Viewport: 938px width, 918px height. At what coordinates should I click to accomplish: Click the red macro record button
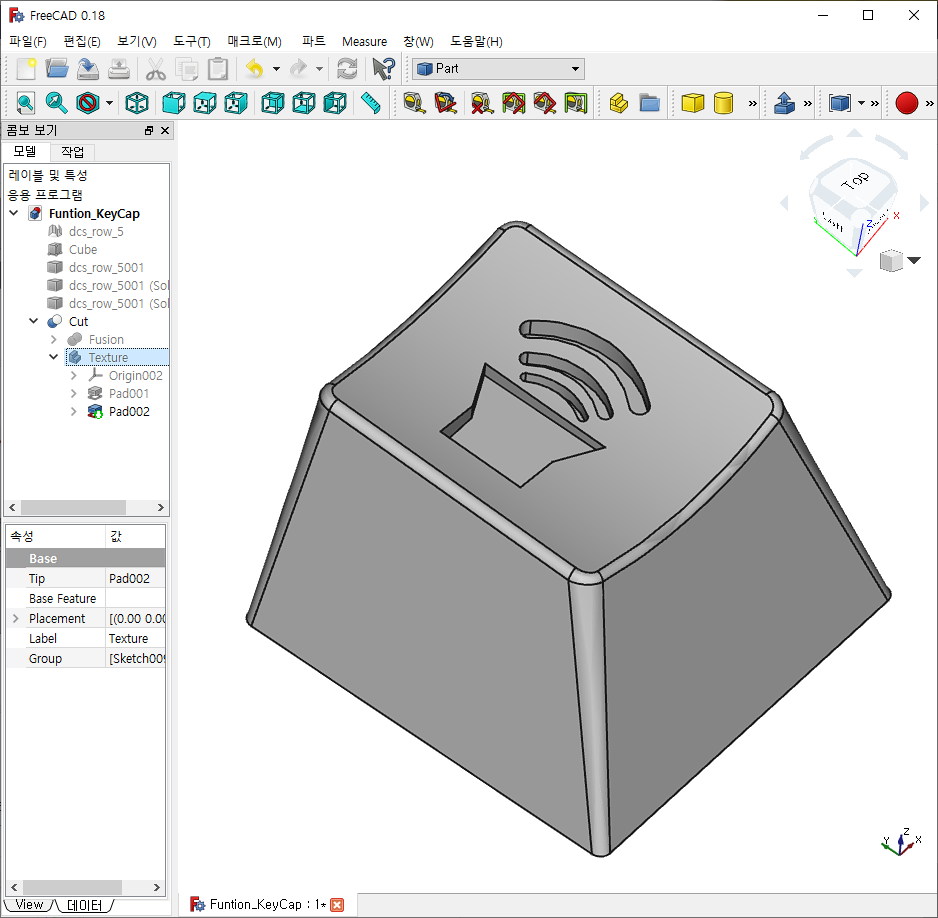906,103
